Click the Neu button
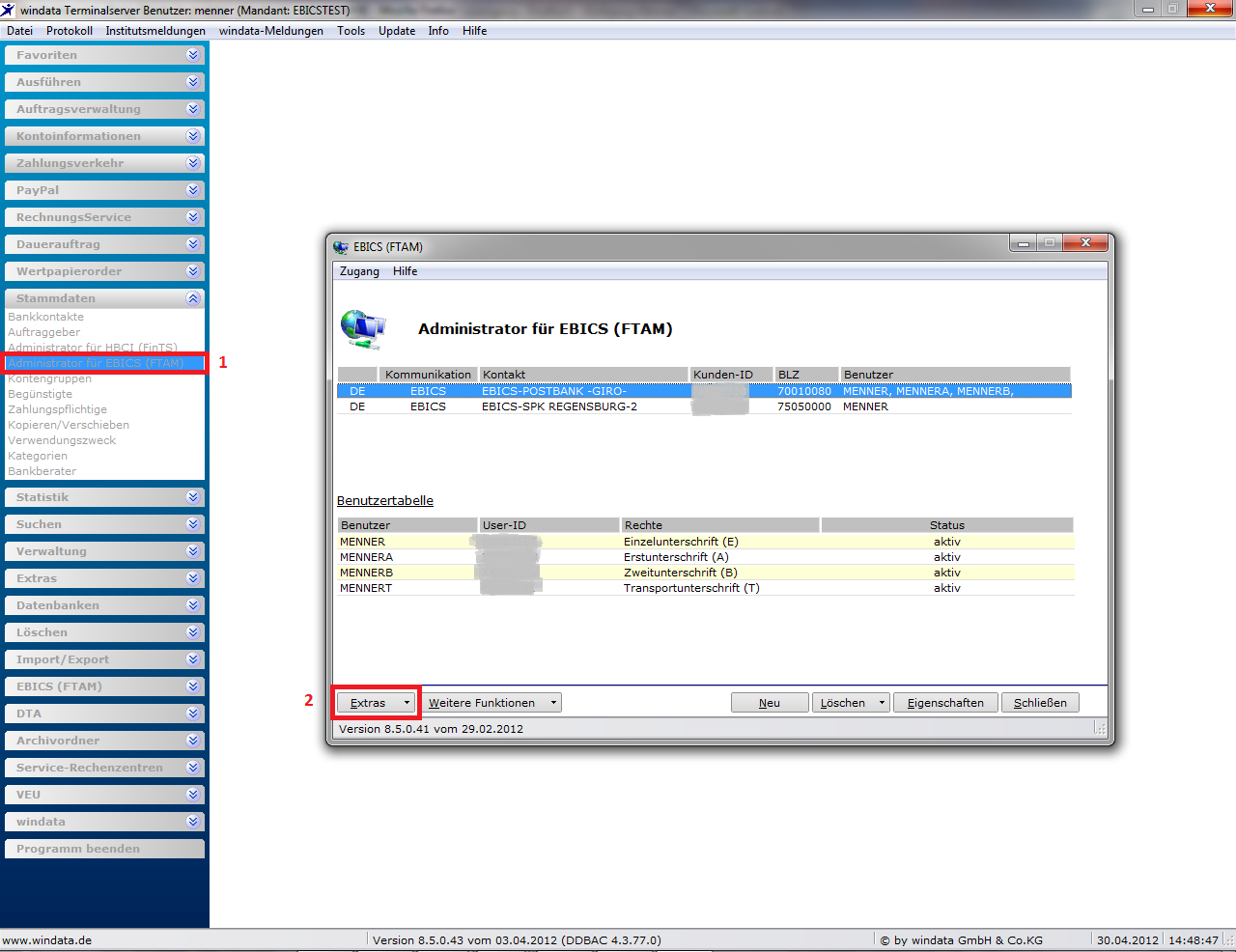Screen dimensions: 1236x952 [x=770, y=703]
